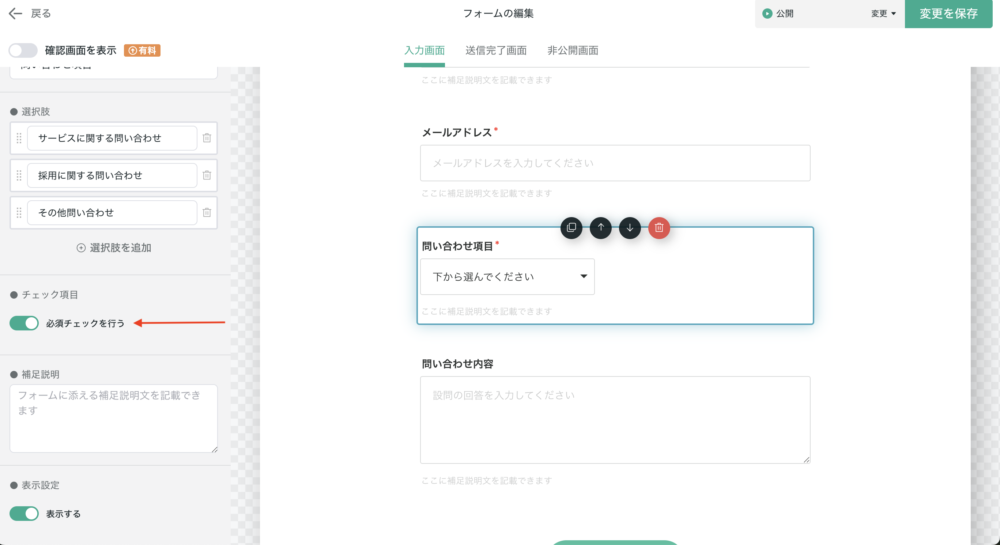Click drag handle of サービスに関する問い合わせ
The width and height of the screenshot is (1000, 545).
click(19, 138)
